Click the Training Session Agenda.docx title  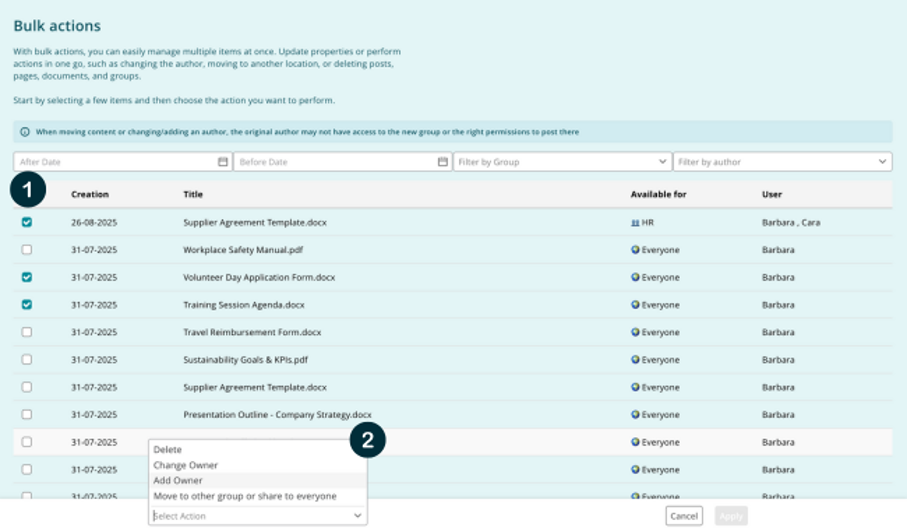point(244,305)
